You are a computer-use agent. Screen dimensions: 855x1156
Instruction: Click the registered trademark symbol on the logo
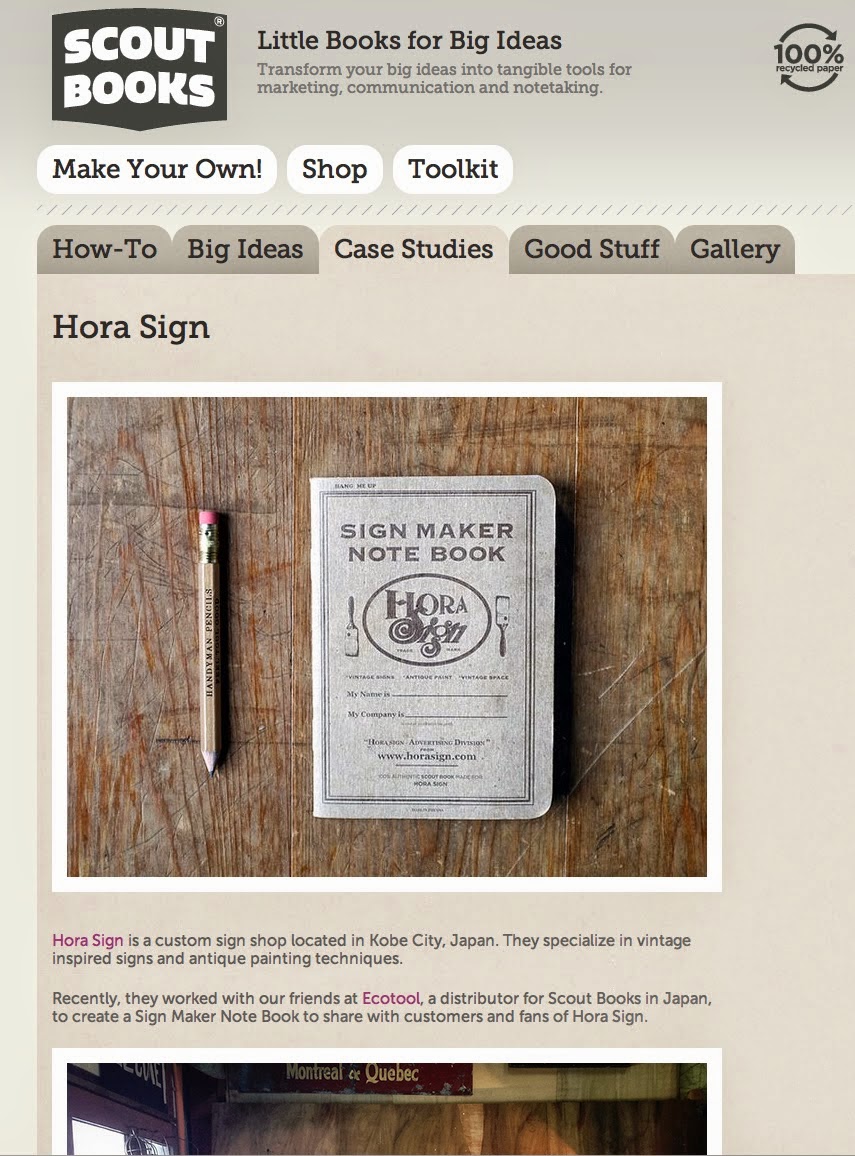point(219,21)
